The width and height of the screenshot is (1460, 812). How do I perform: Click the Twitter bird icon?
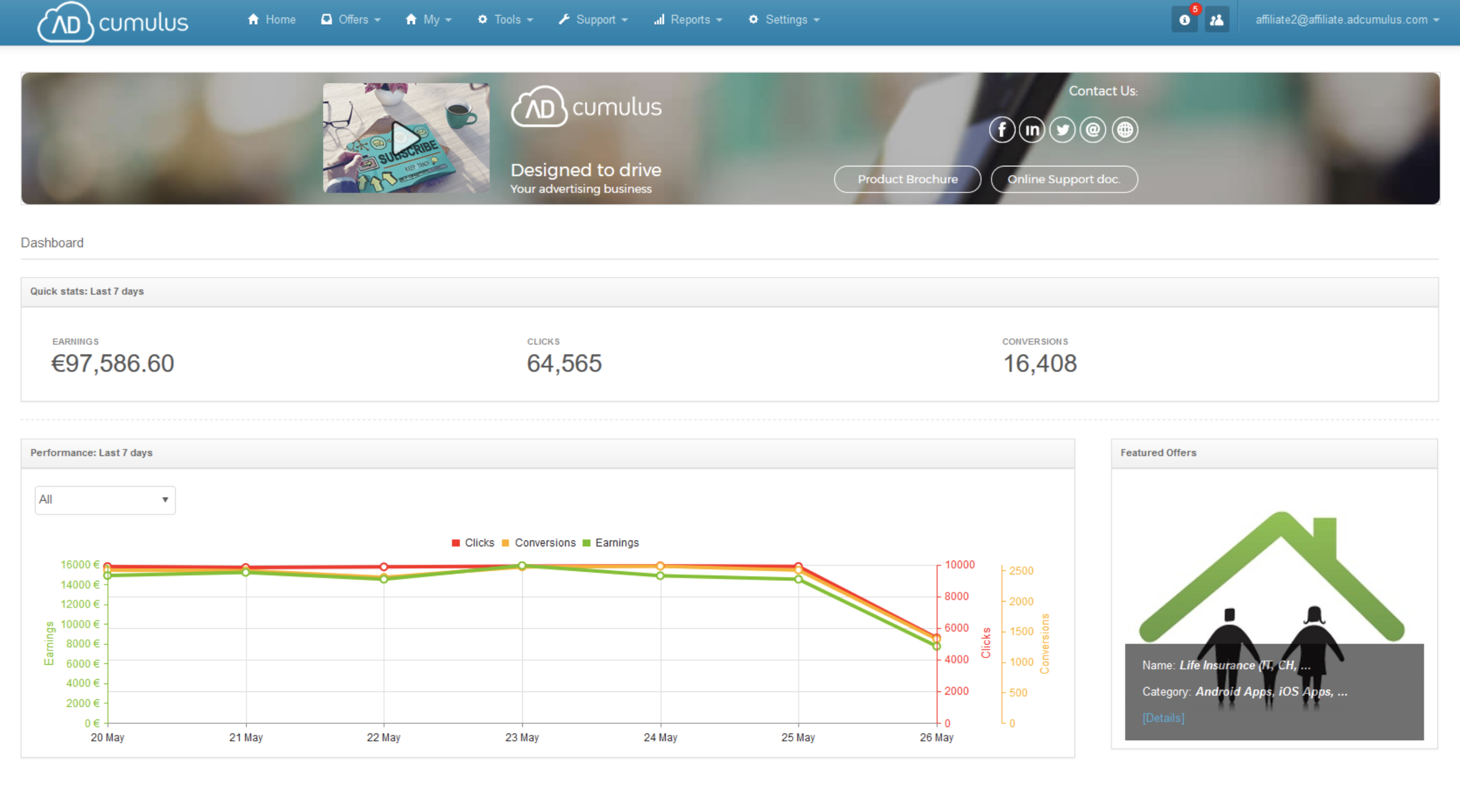coord(1062,130)
